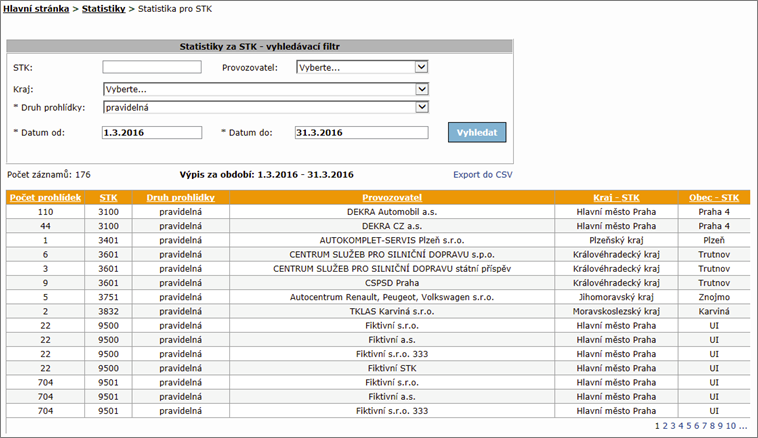Click STK number 3401 cell
Viewport: 758px width, 438px height.
coord(108,240)
